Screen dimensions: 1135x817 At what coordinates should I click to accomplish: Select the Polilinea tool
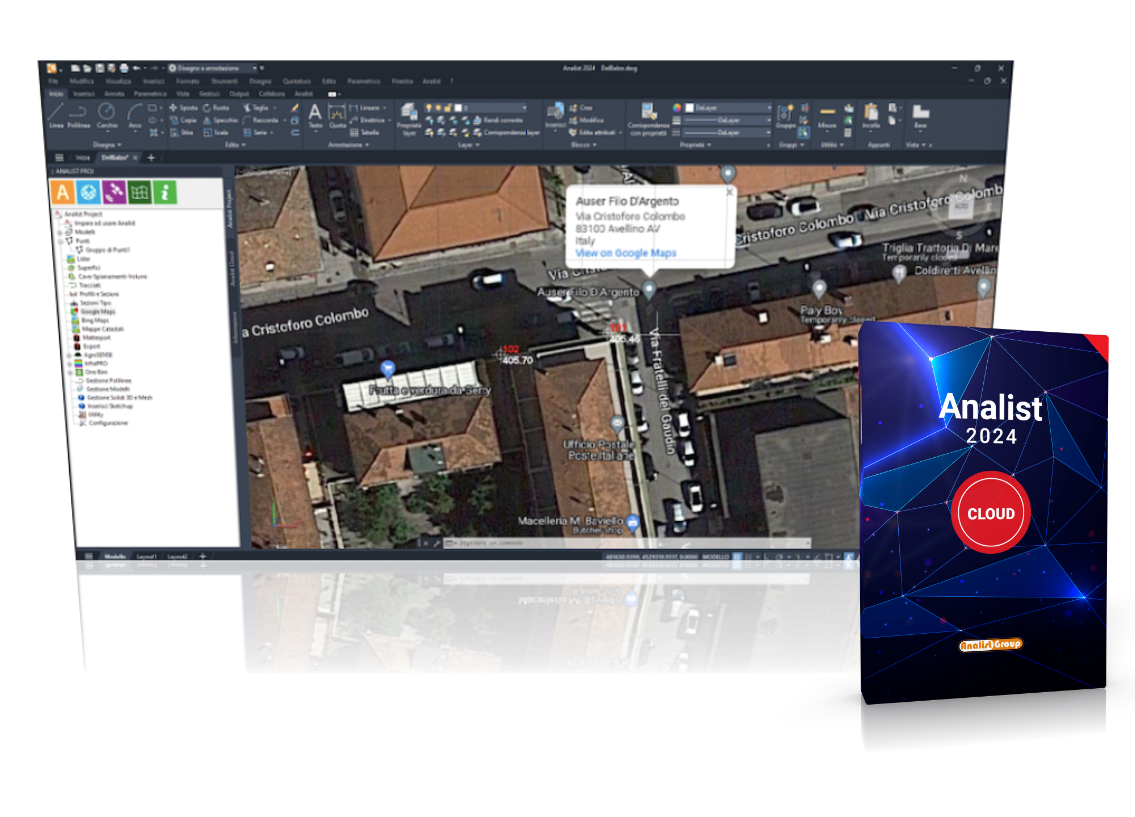pos(79,115)
